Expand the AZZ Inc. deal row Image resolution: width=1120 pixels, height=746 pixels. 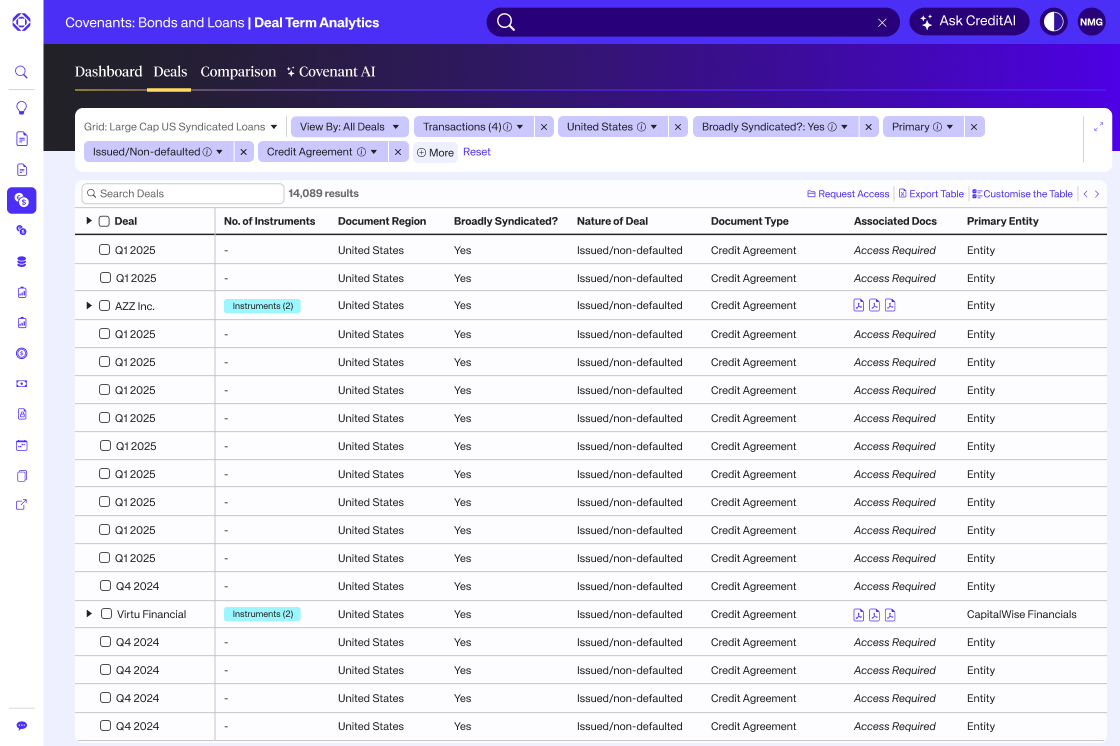coord(89,306)
